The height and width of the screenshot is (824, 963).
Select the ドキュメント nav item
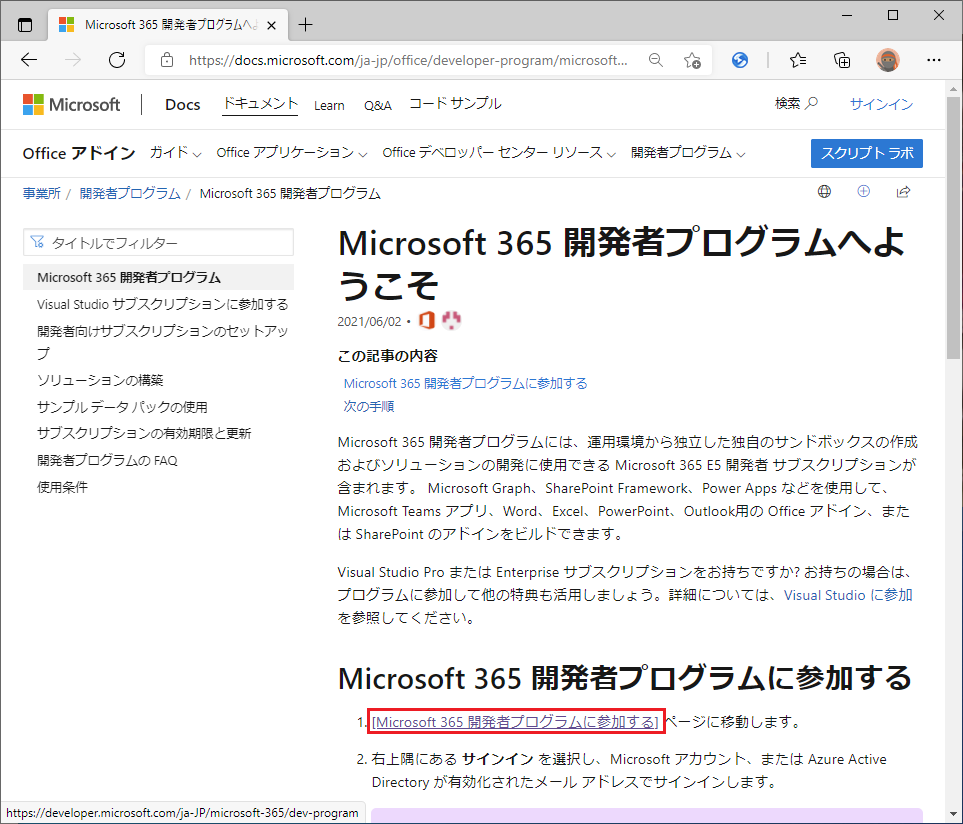[260, 104]
